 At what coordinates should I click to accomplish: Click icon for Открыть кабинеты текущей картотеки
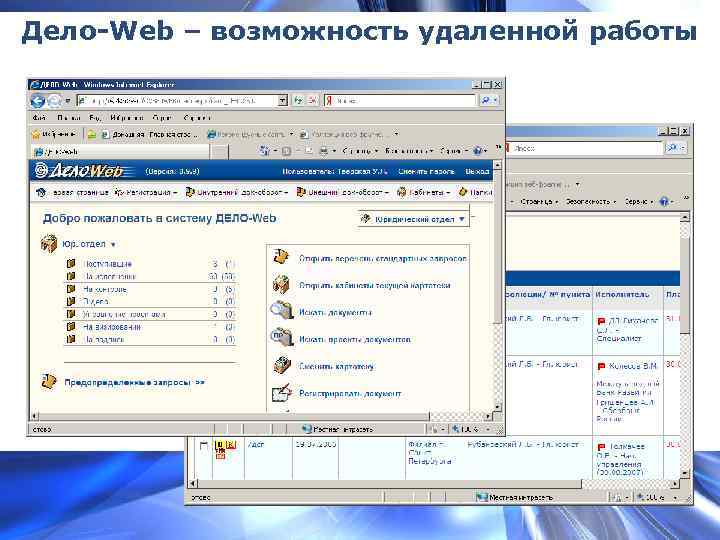click(281, 284)
